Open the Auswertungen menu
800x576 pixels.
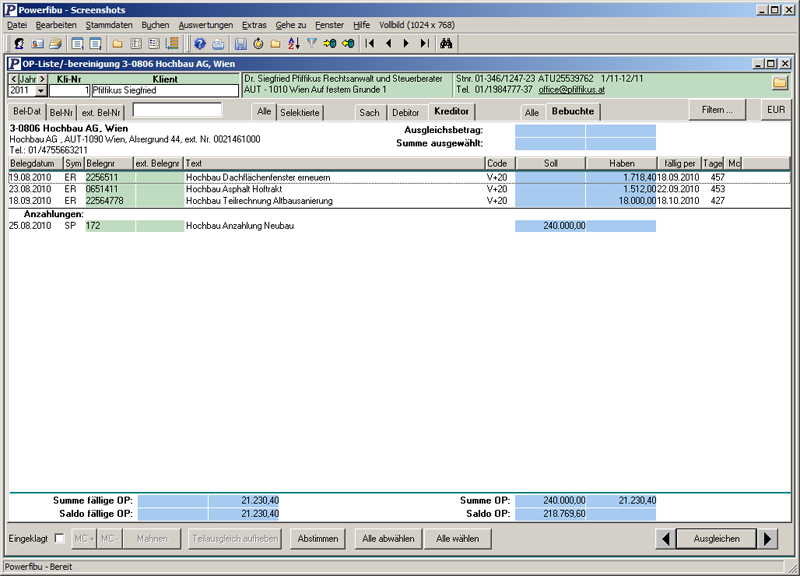(206, 24)
